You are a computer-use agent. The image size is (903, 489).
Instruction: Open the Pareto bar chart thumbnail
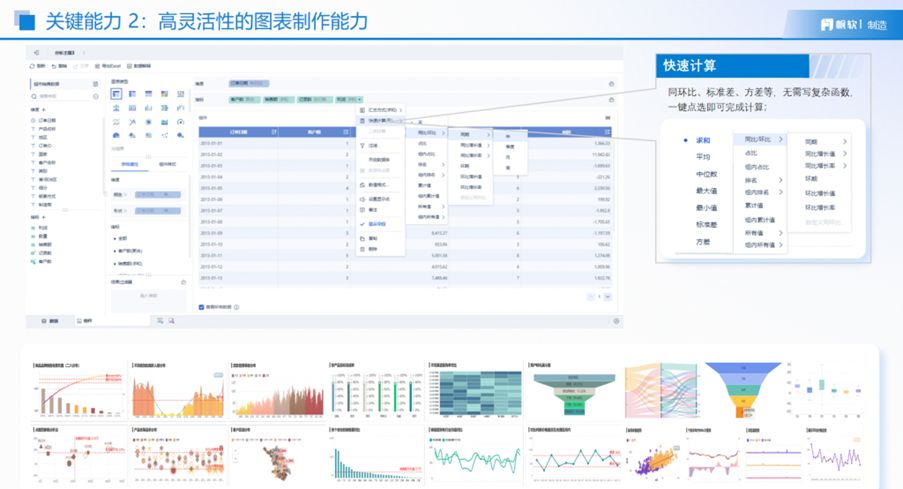(78, 390)
